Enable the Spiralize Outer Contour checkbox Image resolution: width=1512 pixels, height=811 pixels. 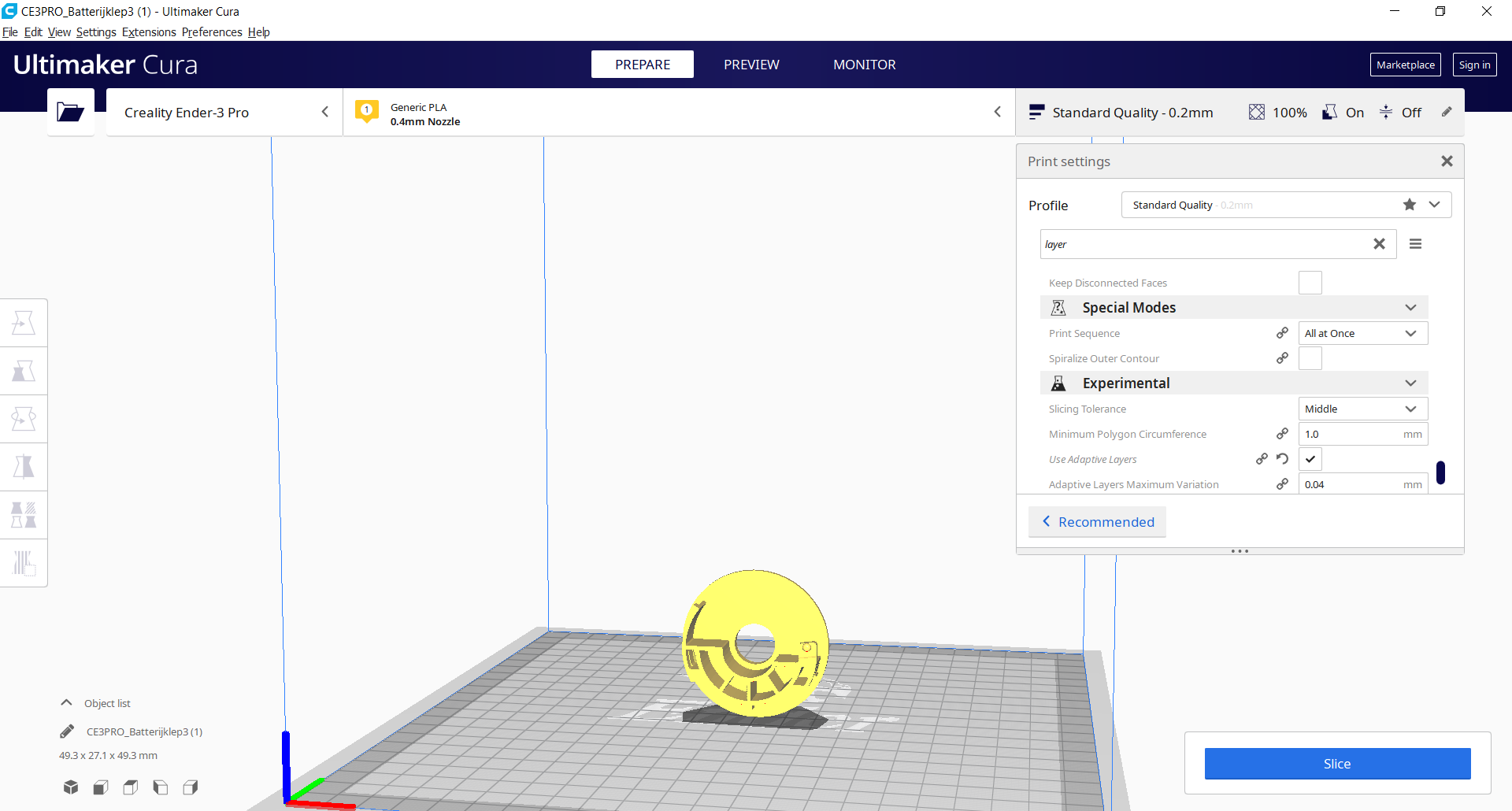tap(1310, 358)
